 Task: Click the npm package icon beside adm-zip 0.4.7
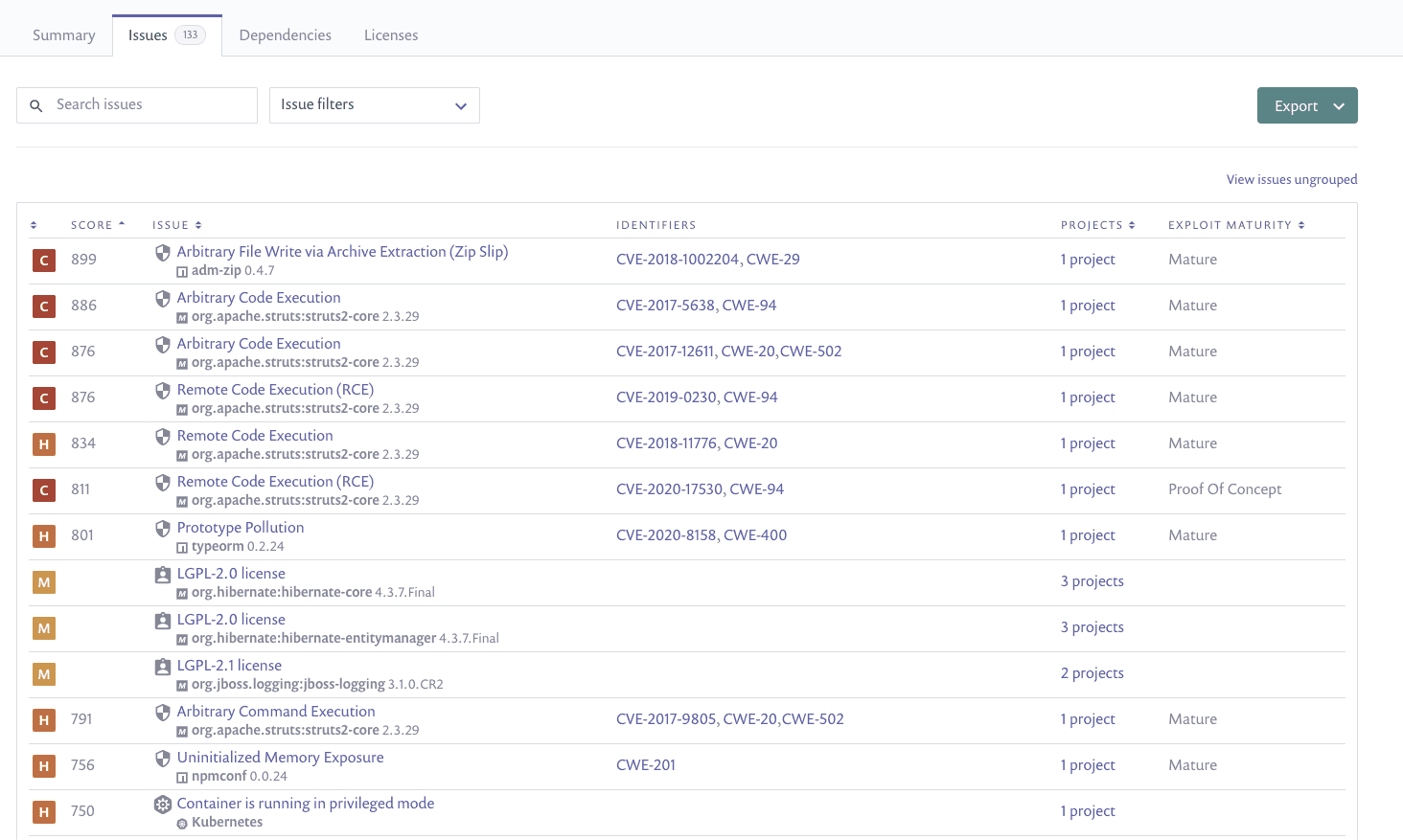pyautogui.click(x=181, y=270)
